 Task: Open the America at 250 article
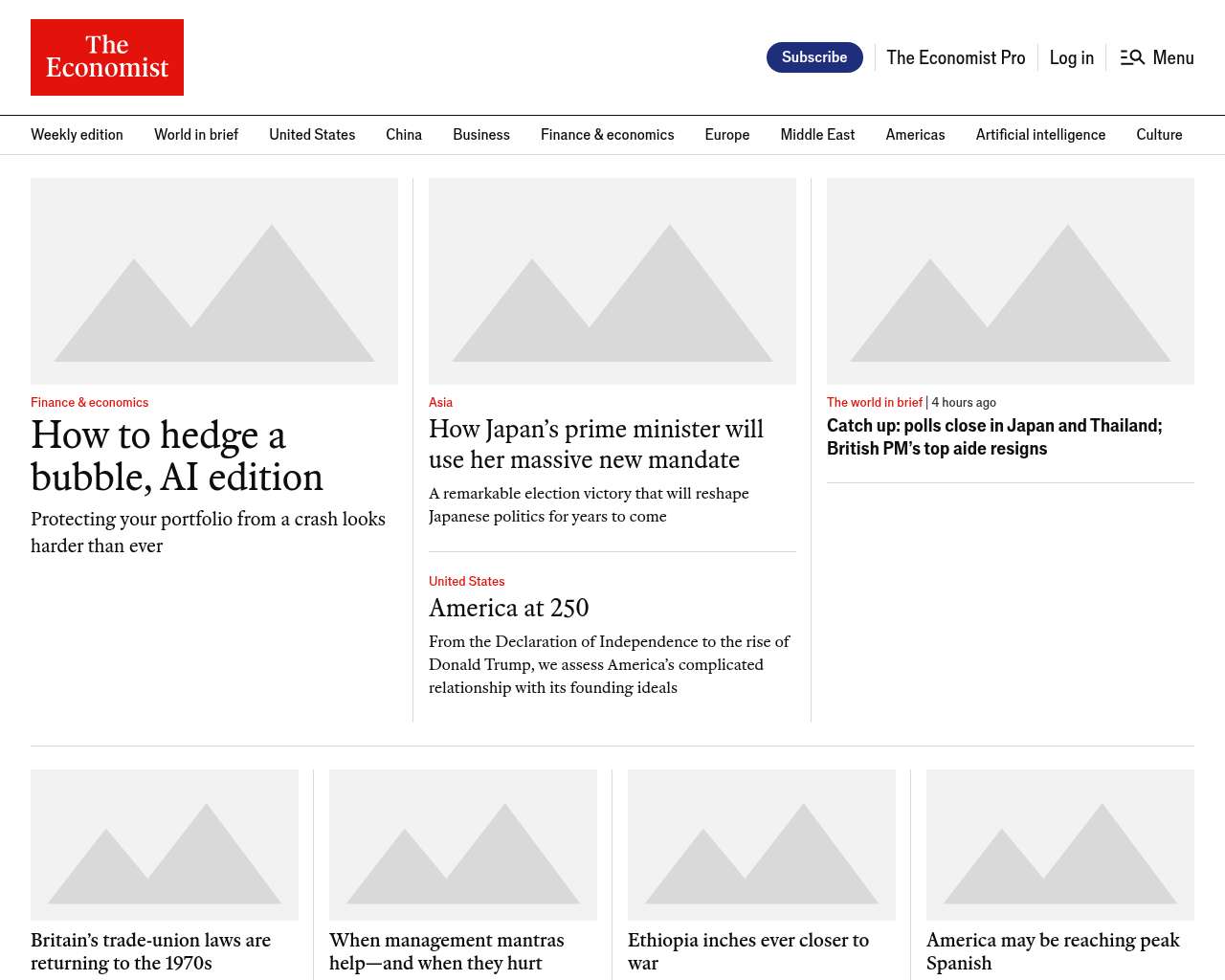click(508, 608)
